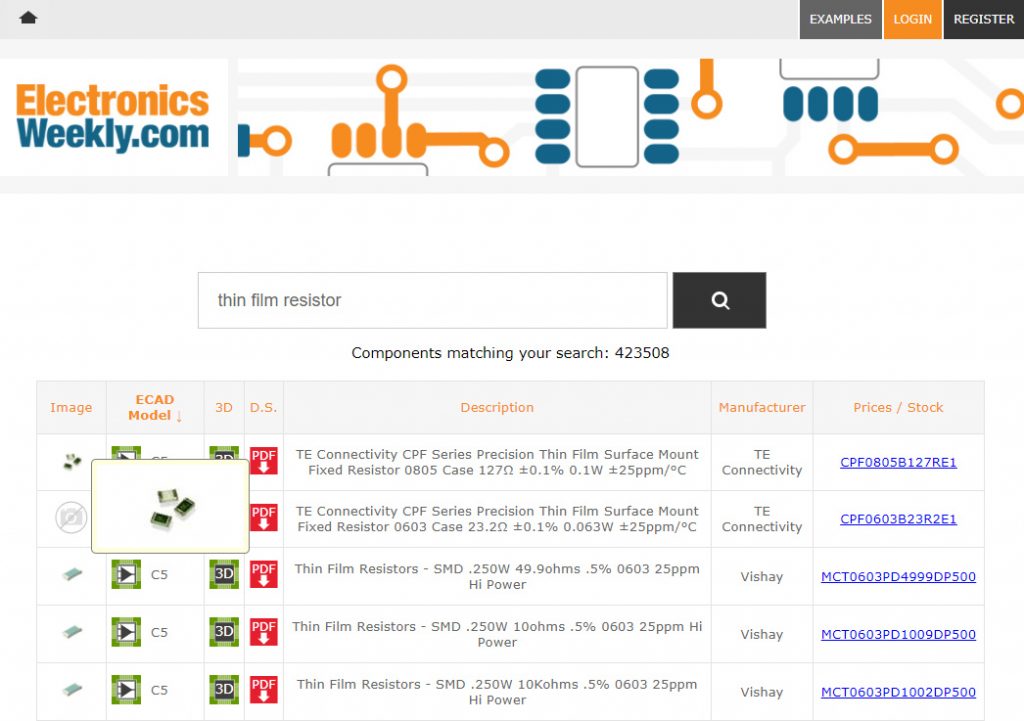1024x721 pixels.
Task: Open the MCT0603PD1009DP500 link
Action: pos(898,634)
